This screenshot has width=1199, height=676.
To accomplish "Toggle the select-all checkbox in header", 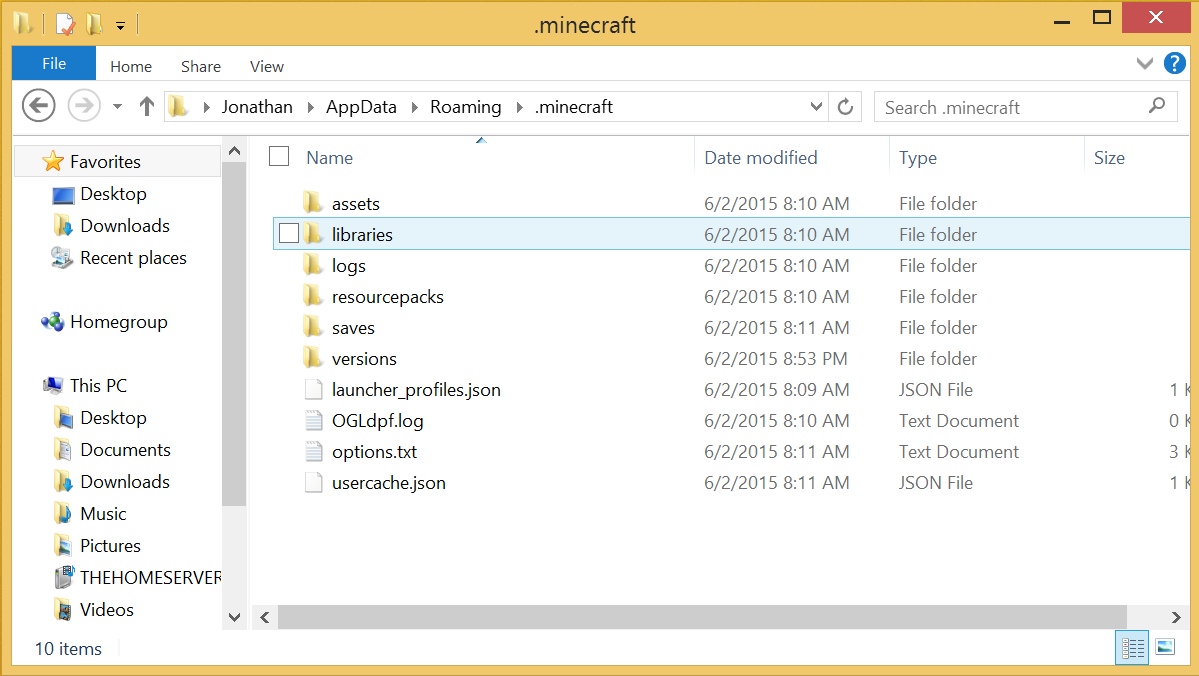I will click(279, 156).
